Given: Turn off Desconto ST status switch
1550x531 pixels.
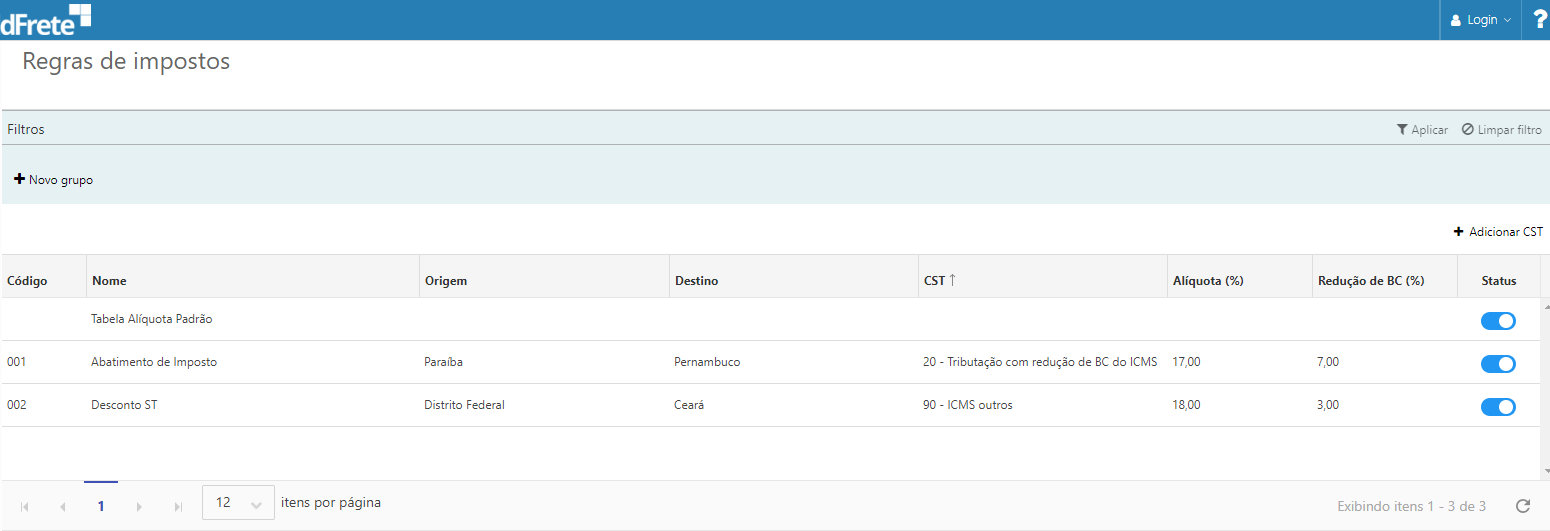Looking at the screenshot, I should coord(1498,407).
